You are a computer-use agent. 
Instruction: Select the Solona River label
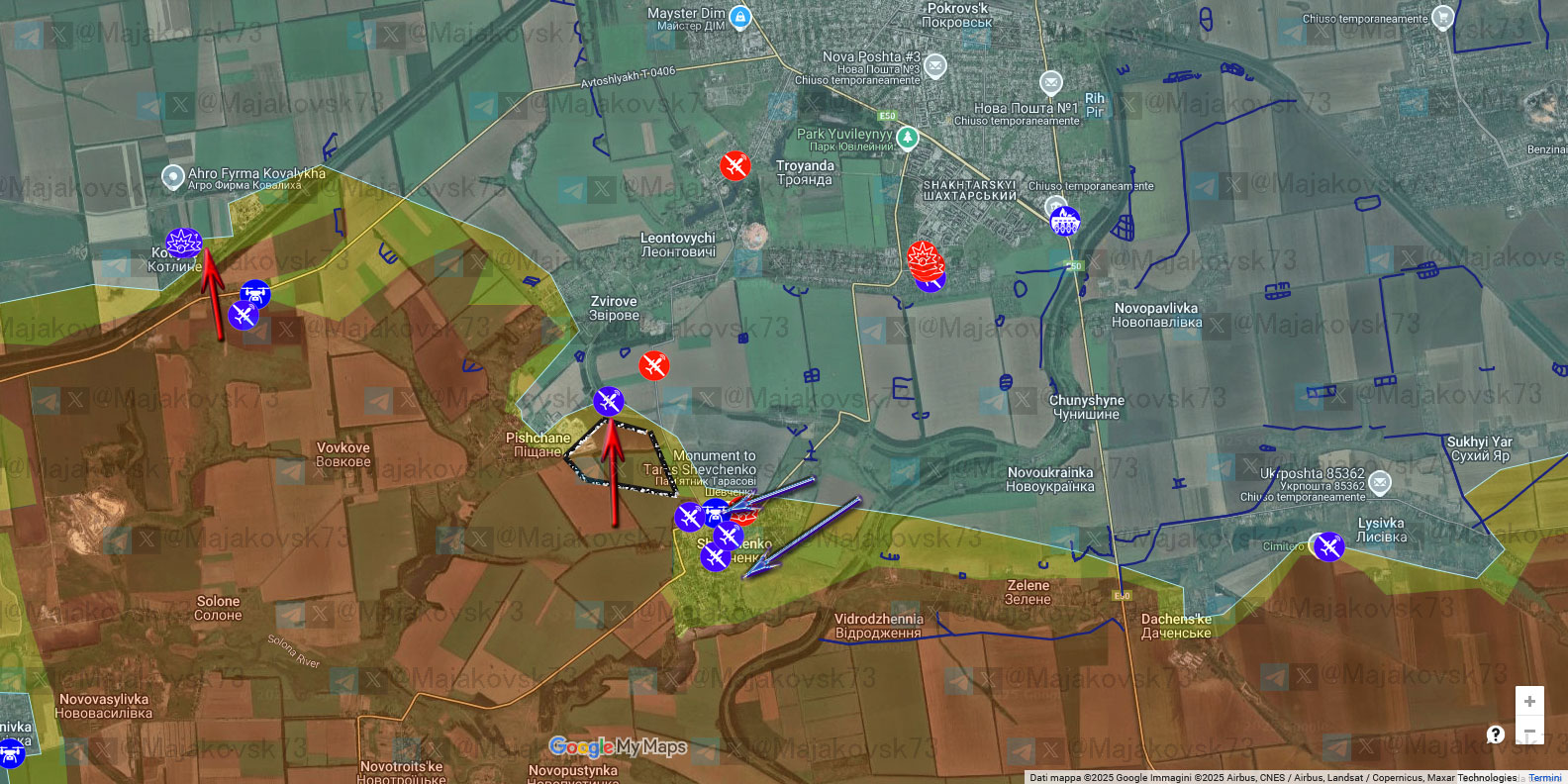click(x=294, y=651)
